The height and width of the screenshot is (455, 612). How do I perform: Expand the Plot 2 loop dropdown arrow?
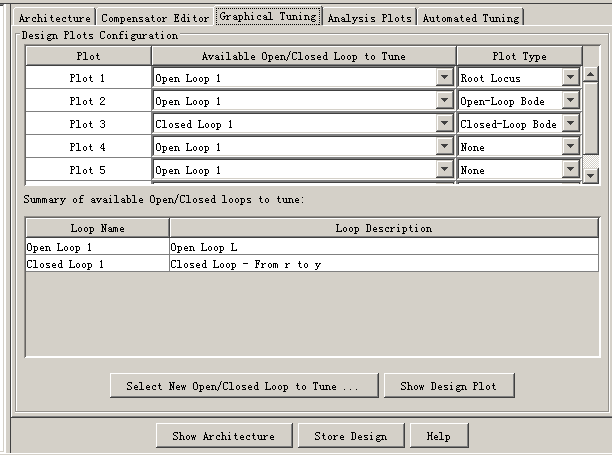pos(444,101)
